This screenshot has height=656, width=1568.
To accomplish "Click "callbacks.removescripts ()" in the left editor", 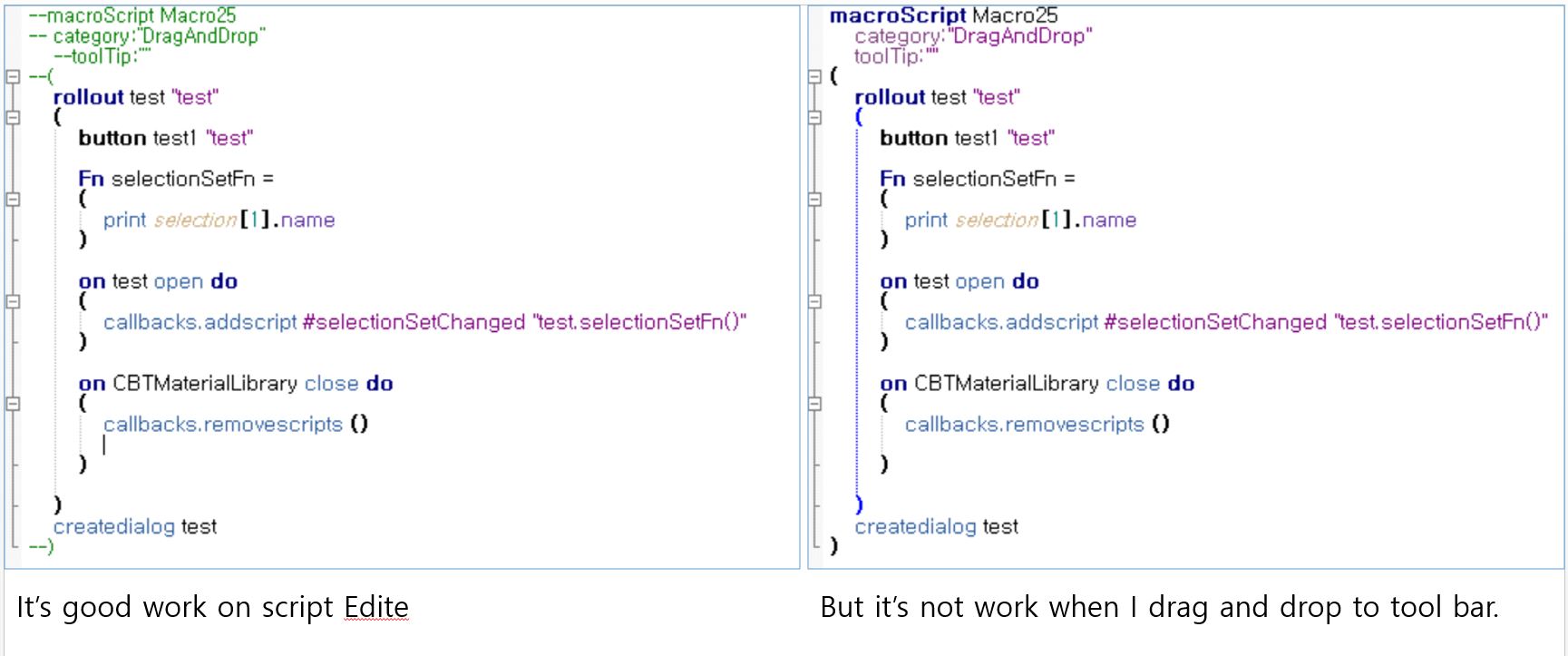I will click(236, 424).
